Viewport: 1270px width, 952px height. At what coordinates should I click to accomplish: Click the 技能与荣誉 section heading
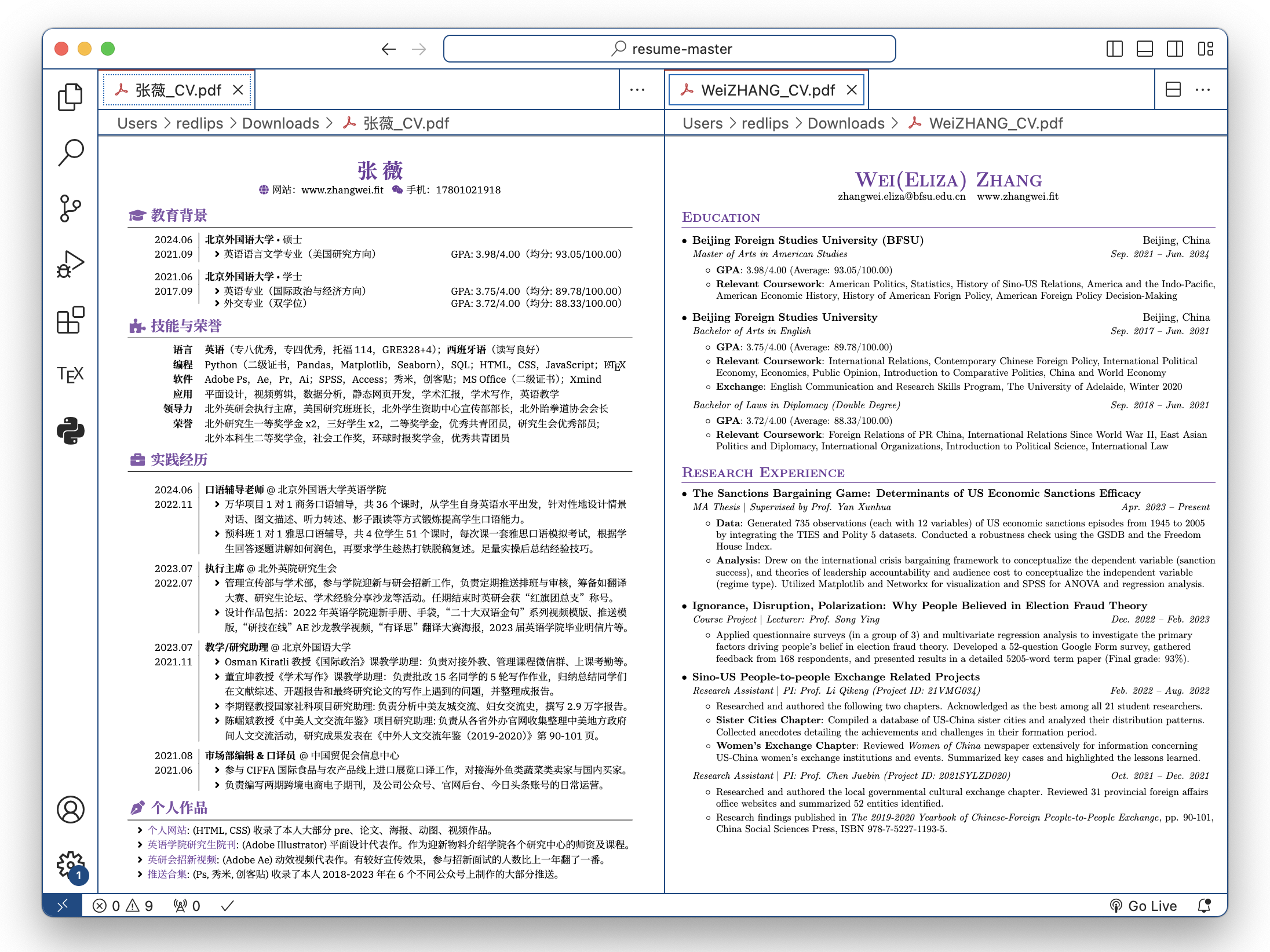click(x=186, y=326)
